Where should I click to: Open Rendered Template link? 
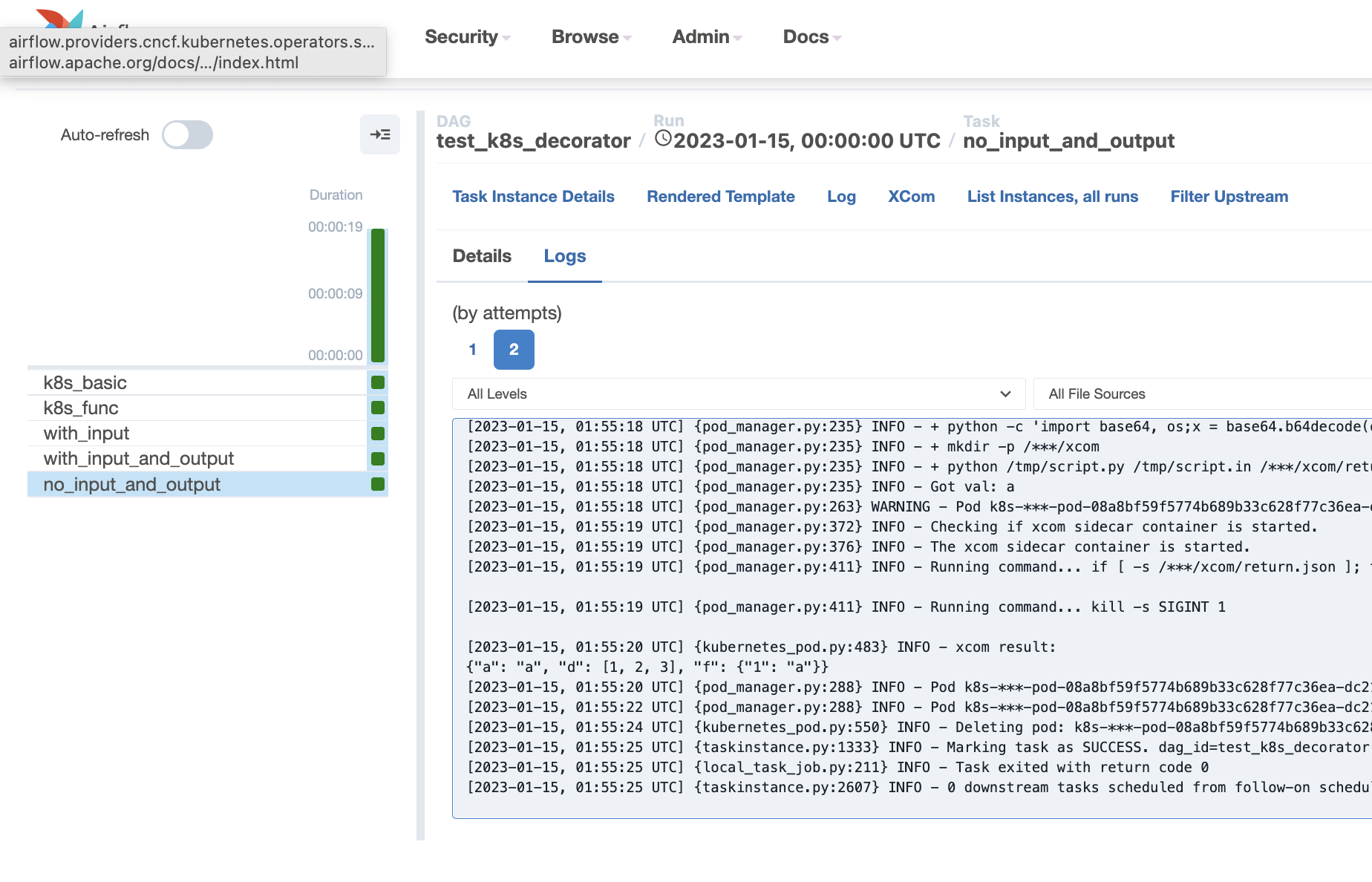click(720, 197)
